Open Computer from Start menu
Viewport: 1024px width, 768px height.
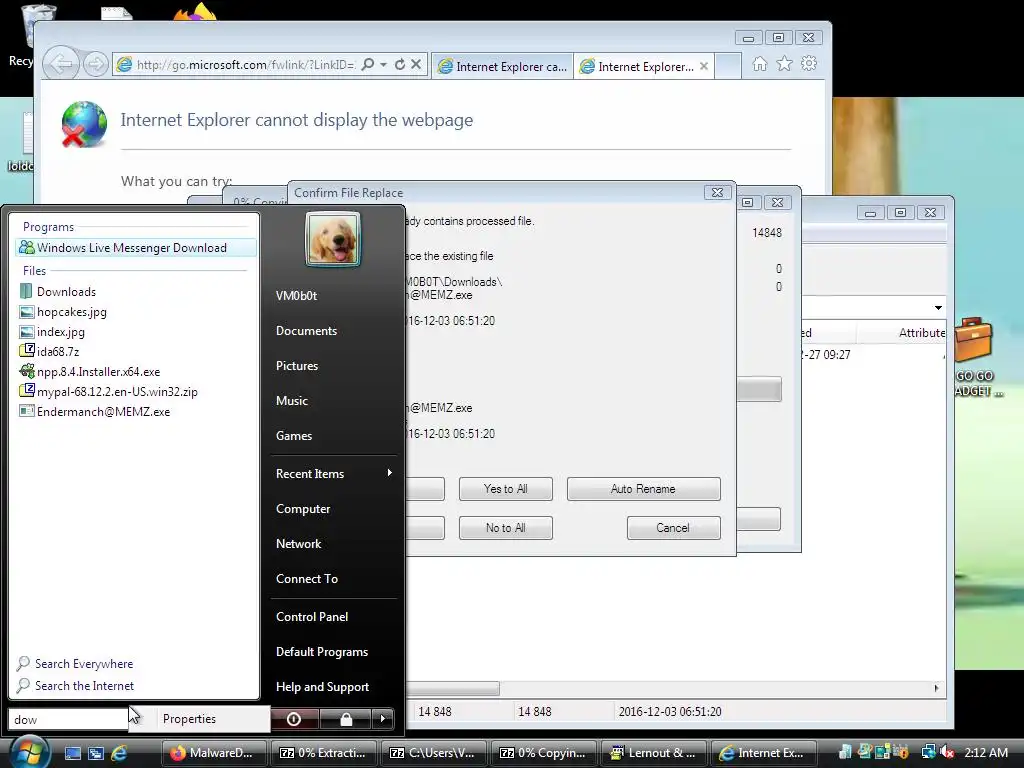[302, 509]
